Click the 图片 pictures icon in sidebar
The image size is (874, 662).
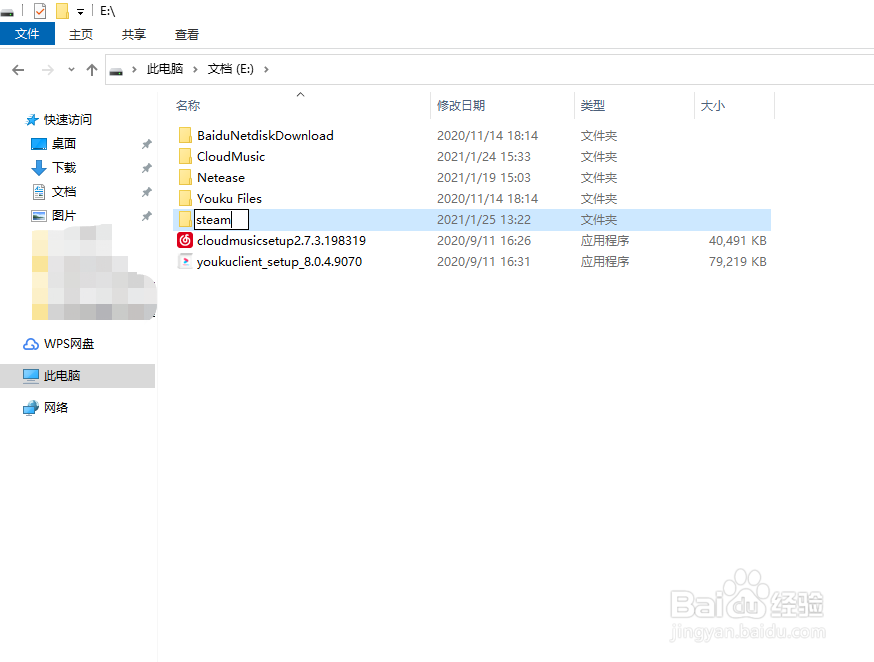pyautogui.click(x=38, y=216)
